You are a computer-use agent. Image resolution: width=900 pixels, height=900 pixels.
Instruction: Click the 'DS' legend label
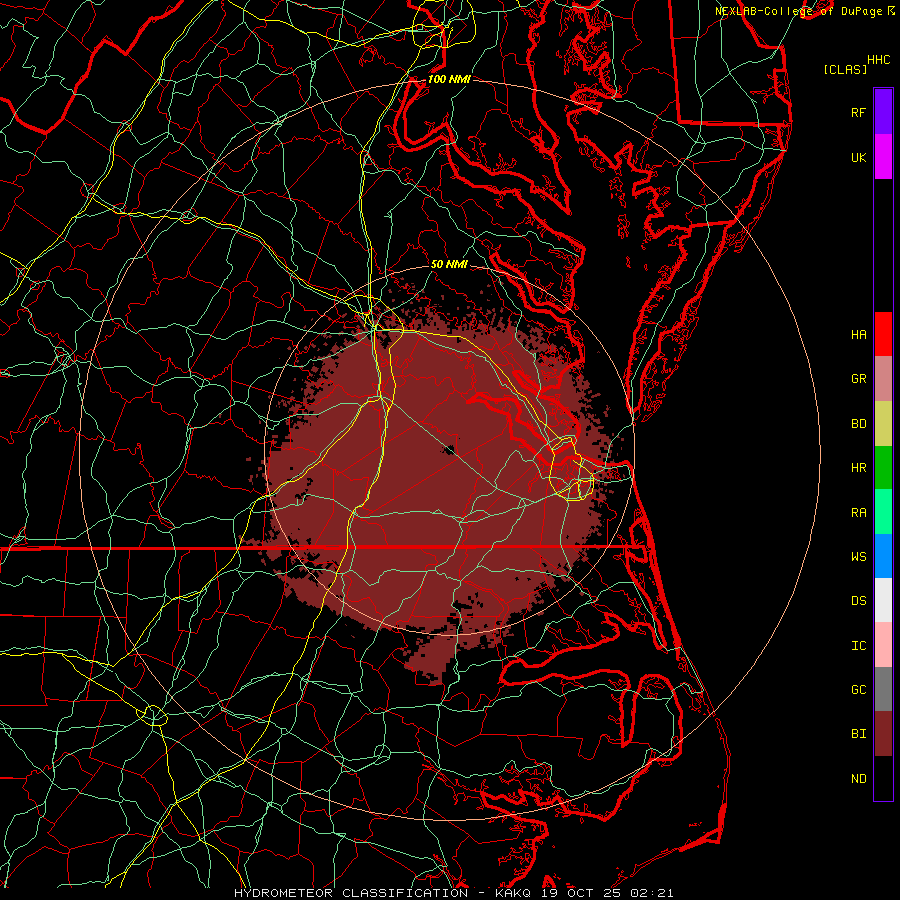coord(859,601)
